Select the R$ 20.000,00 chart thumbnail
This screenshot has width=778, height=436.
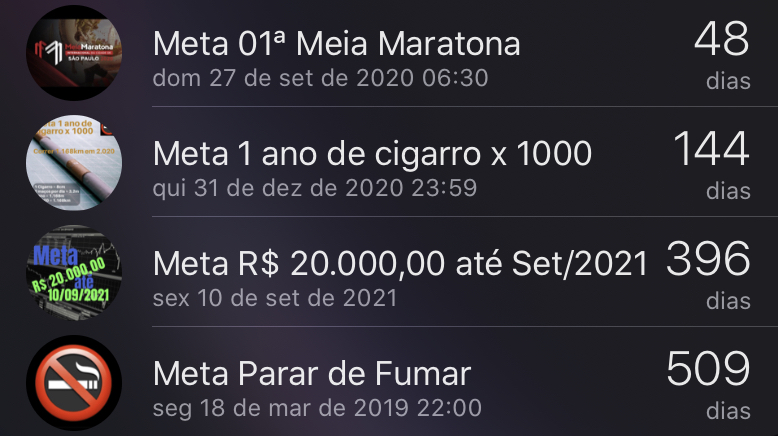pyautogui.click(x=74, y=272)
